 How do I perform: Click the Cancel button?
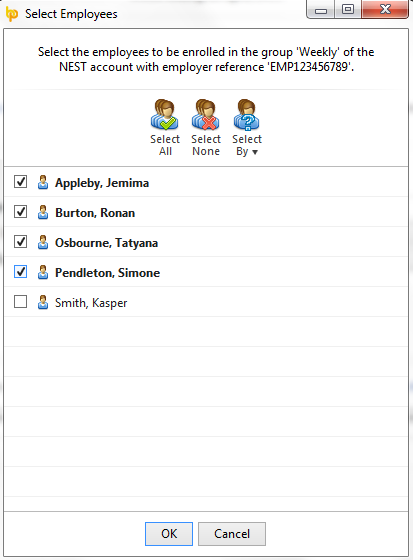[x=232, y=534]
